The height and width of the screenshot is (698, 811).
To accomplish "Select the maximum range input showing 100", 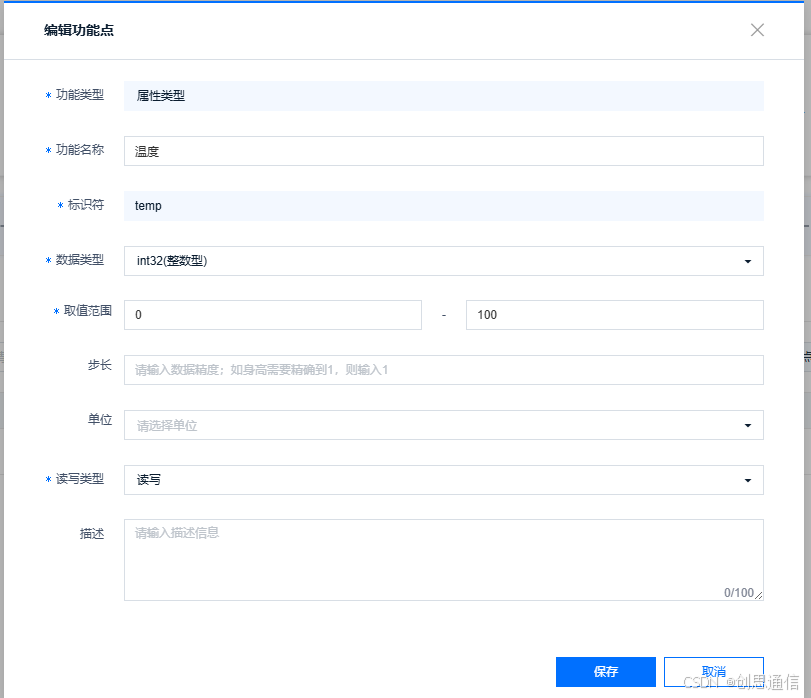I will tap(613, 314).
